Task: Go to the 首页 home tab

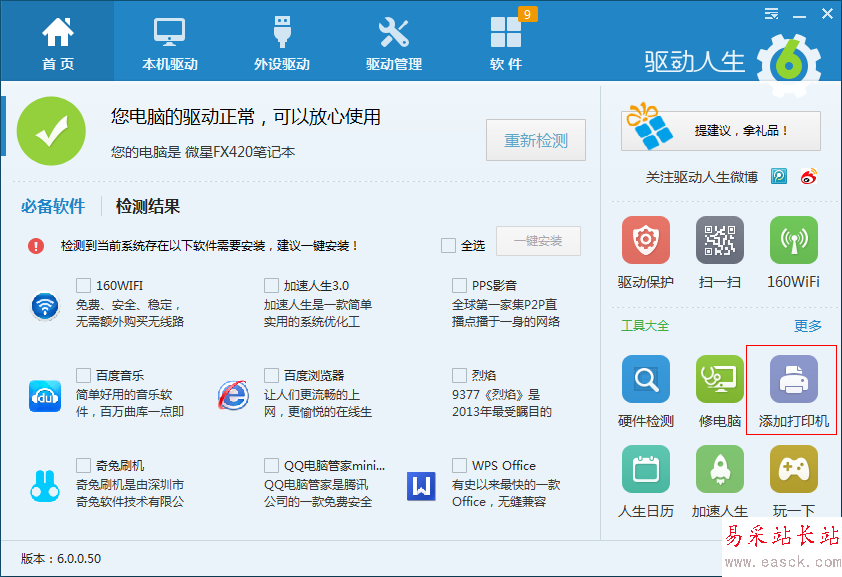Action: [57, 42]
